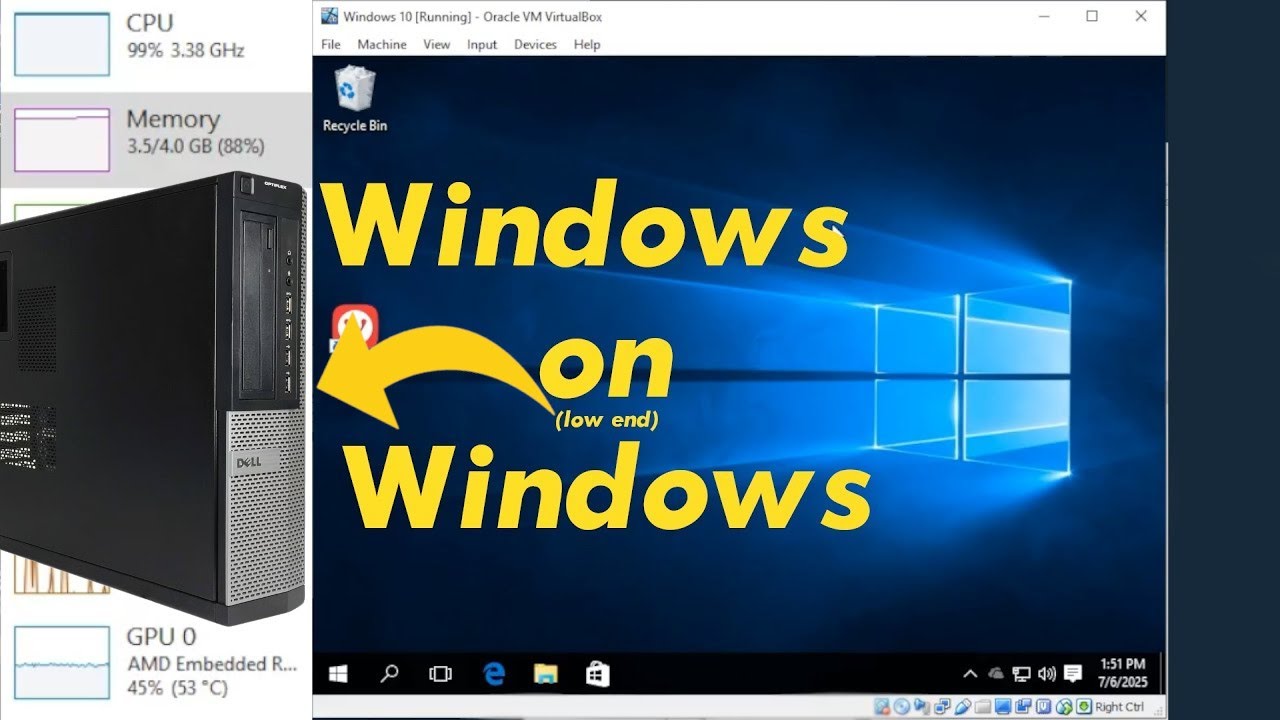This screenshot has height=720, width=1280.
Task: Select the Memory entry in Task Manager
Action: tap(155, 138)
